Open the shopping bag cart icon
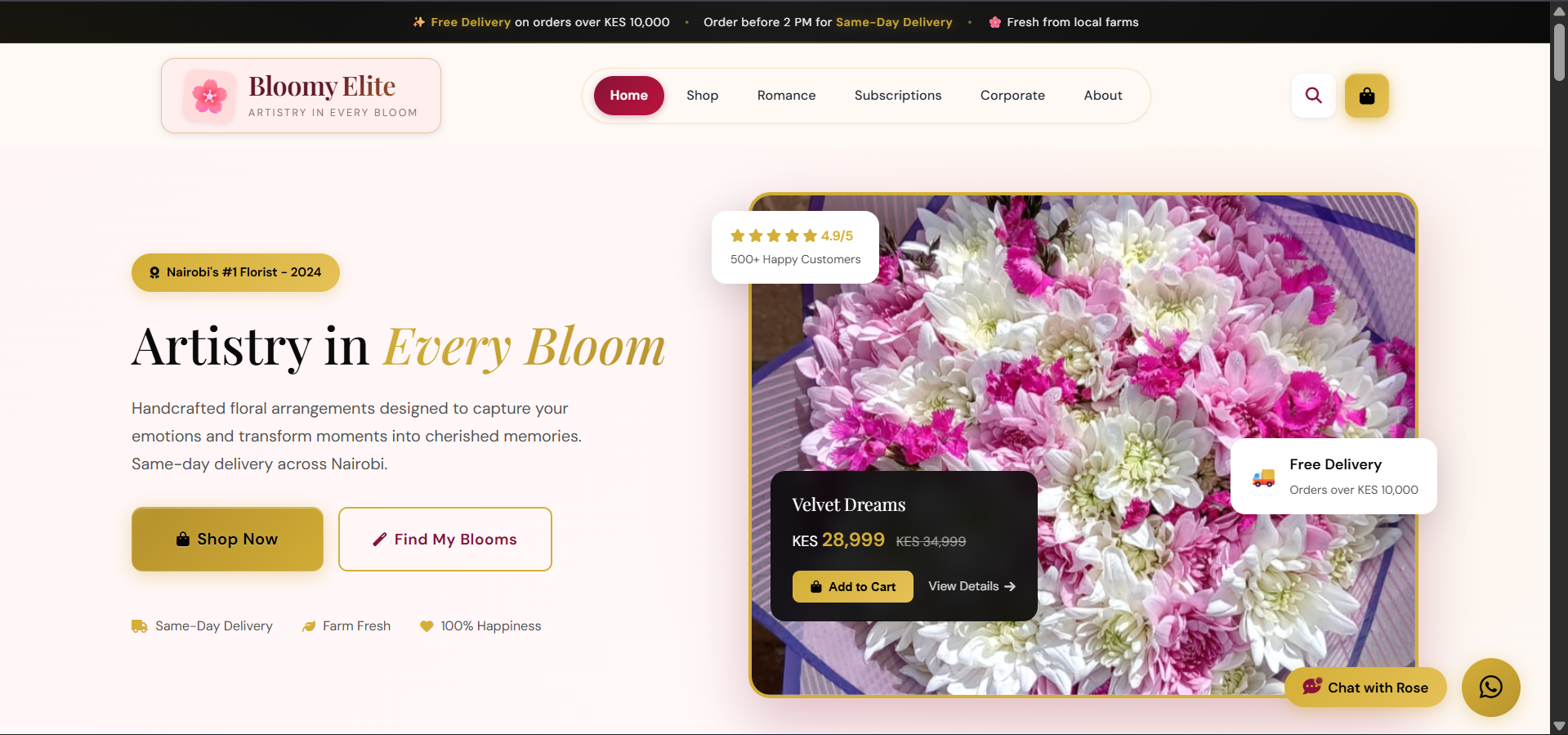 coord(1366,96)
